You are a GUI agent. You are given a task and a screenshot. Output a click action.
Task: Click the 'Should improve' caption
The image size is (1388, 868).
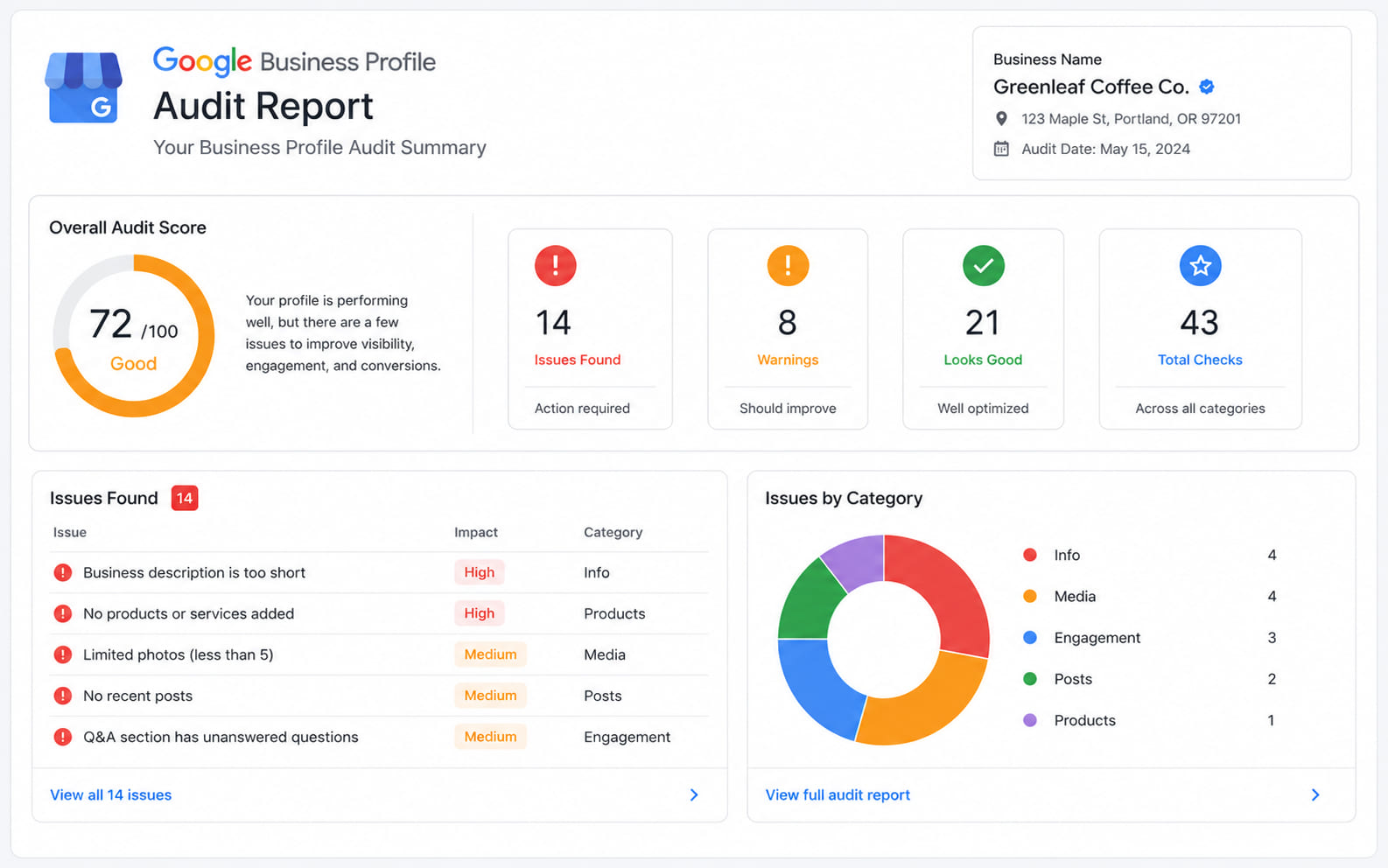pyautogui.click(x=788, y=408)
